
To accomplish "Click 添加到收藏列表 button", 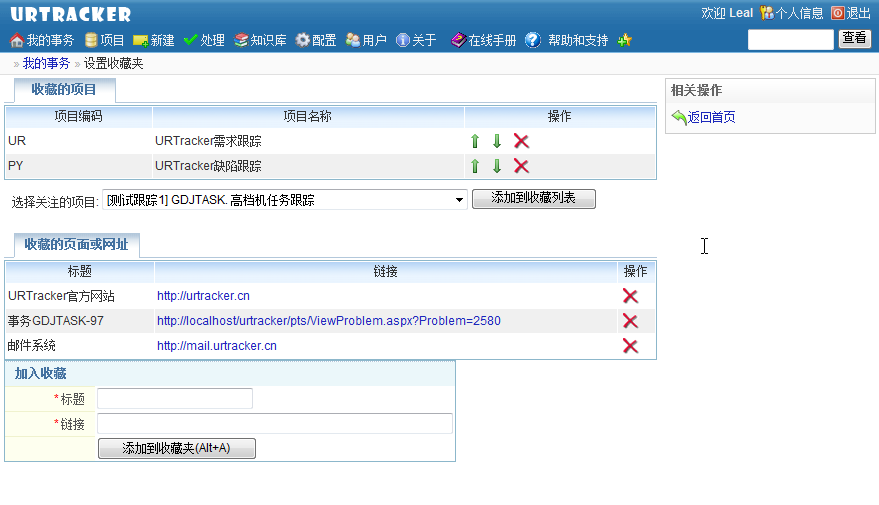I will (534, 198).
